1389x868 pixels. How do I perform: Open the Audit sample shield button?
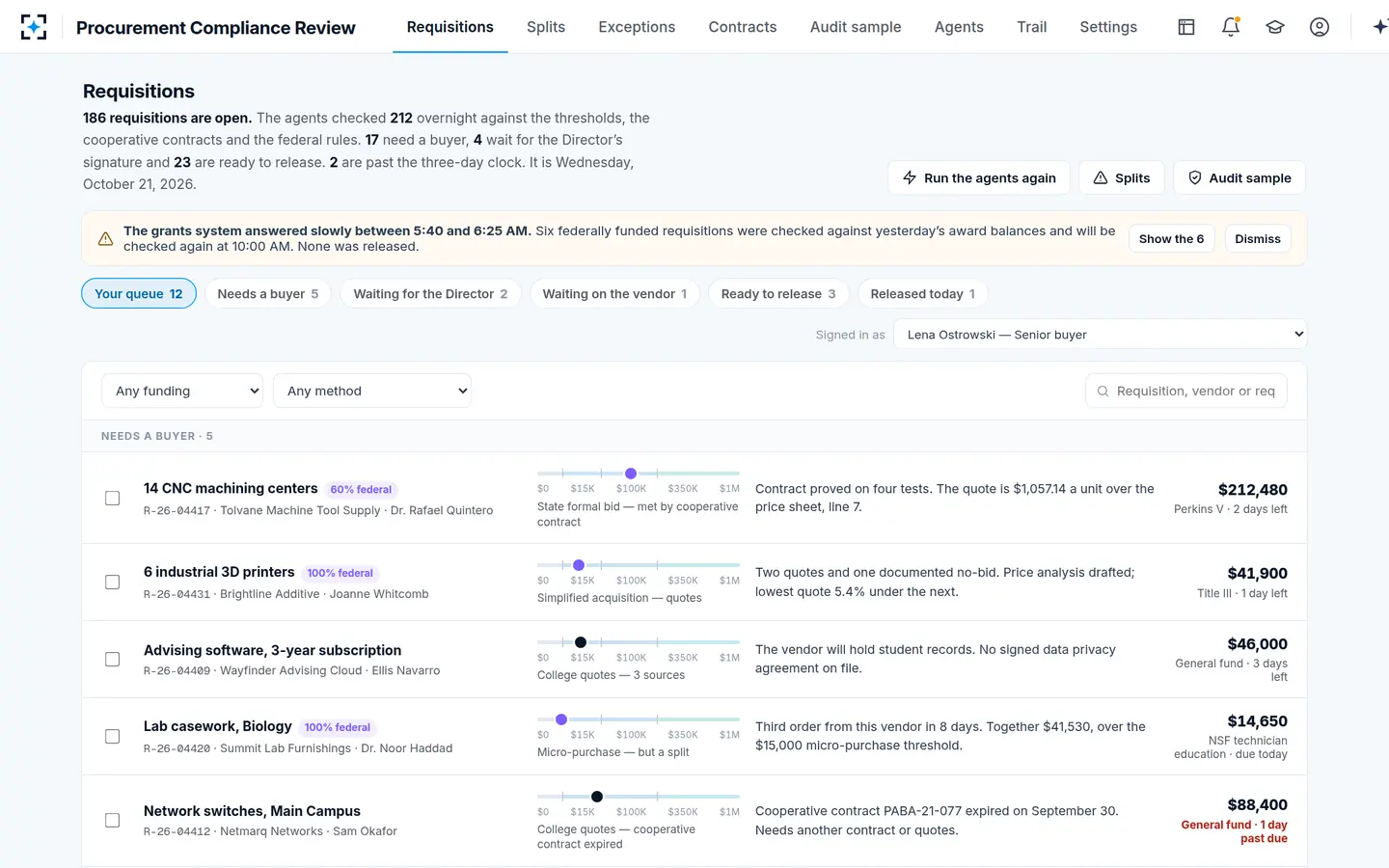[1239, 177]
